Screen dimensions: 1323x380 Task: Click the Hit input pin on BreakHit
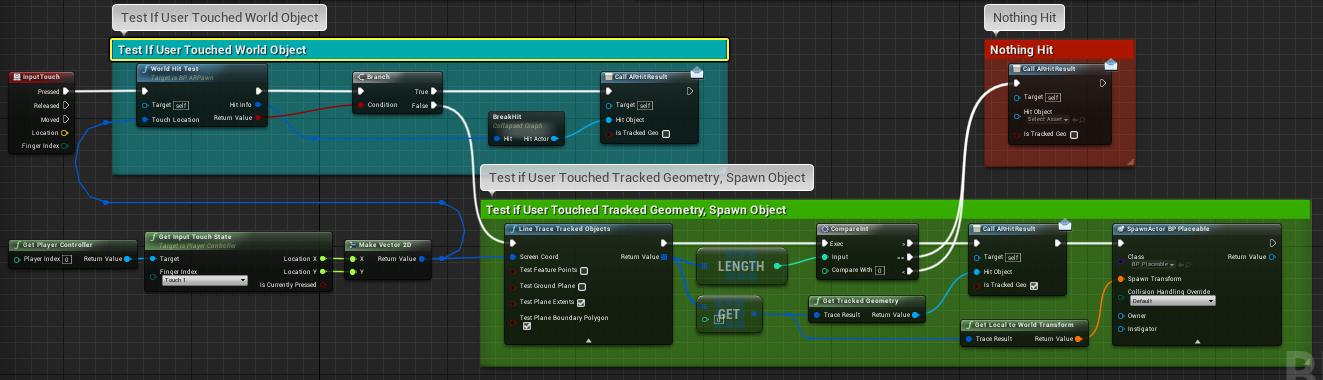[x=497, y=139]
